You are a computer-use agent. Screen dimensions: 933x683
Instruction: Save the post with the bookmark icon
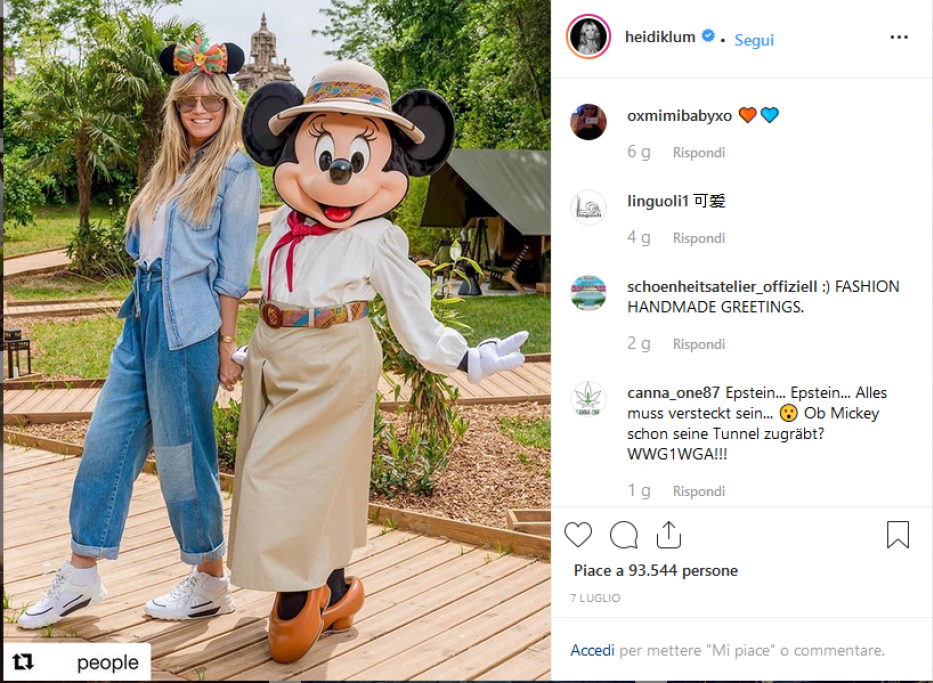[897, 534]
